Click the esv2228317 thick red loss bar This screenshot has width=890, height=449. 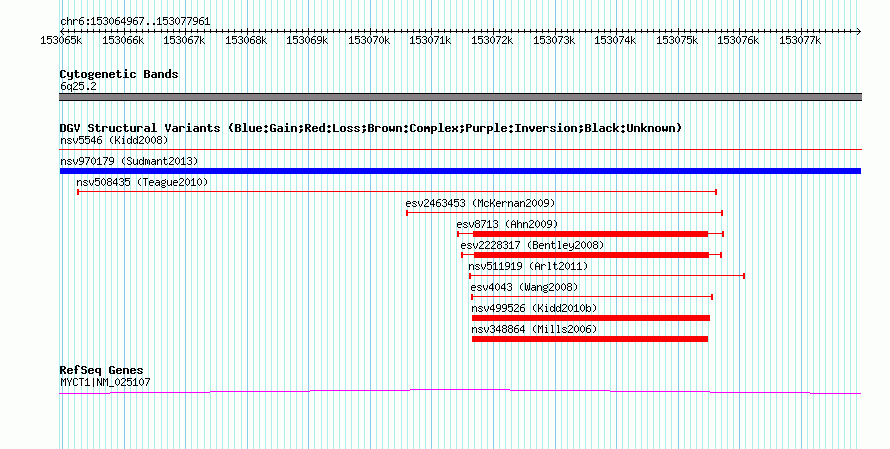tap(591, 255)
